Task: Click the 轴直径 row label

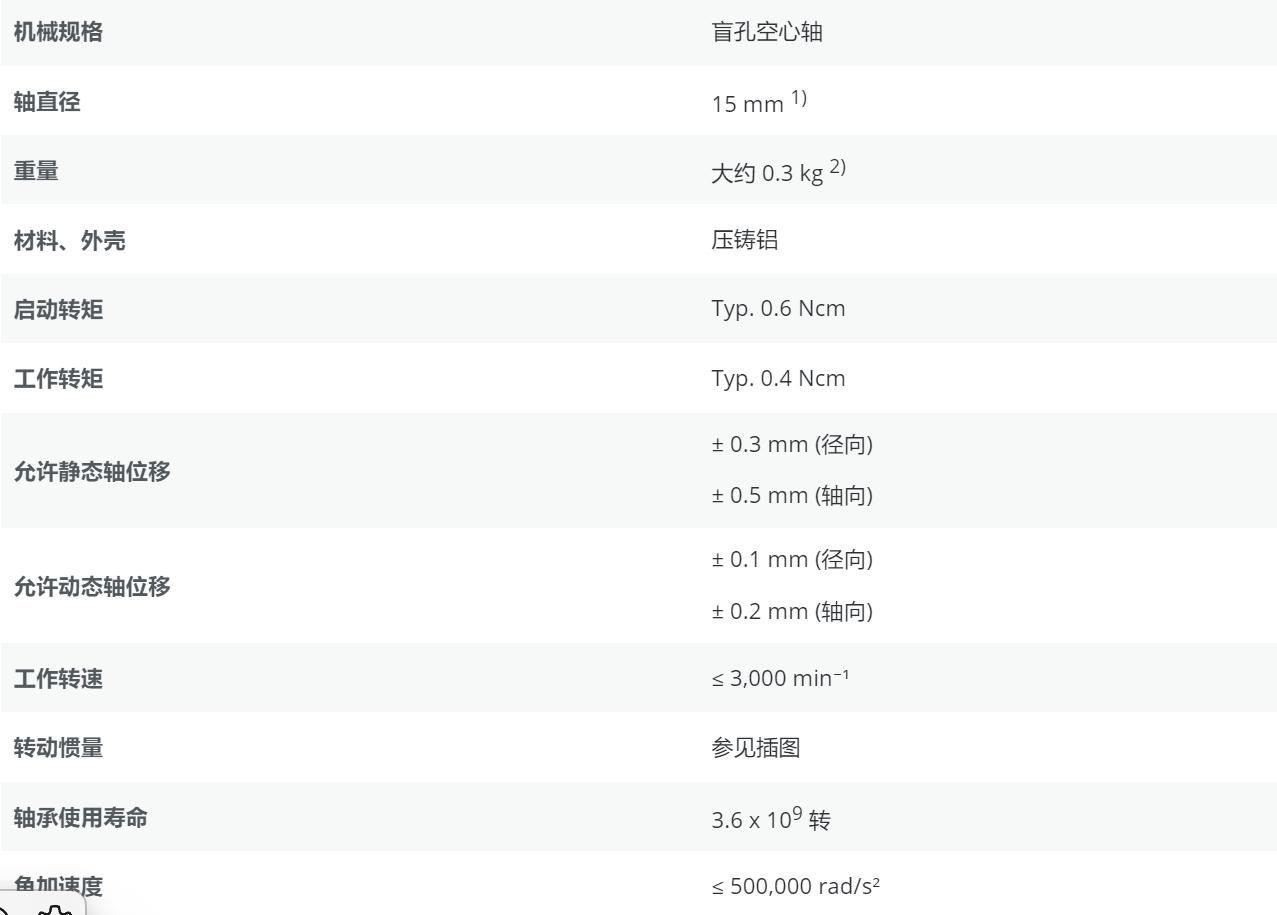Action: (47, 102)
